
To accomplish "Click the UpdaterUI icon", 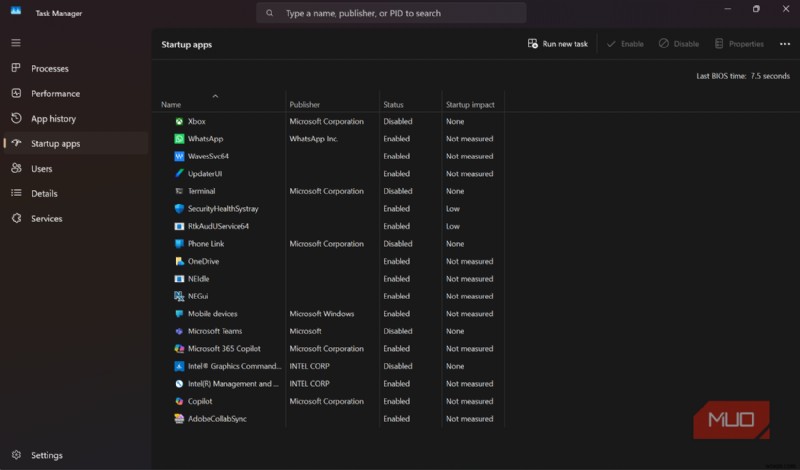I will 179,174.
